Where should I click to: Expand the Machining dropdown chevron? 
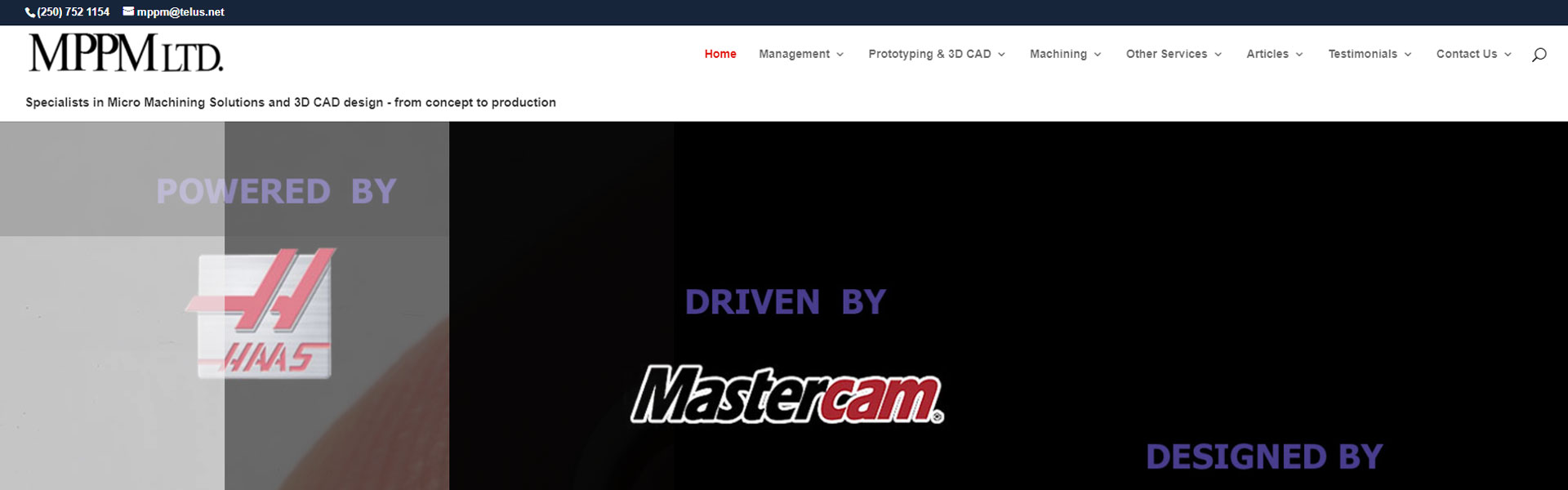pos(1098,55)
